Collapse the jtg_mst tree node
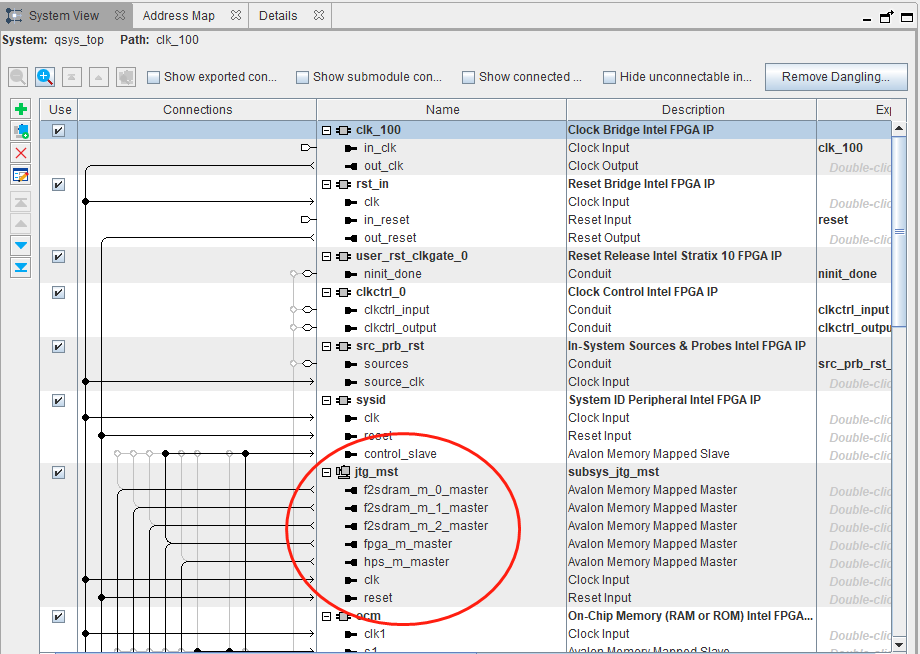The image size is (920, 654). click(x=327, y=472)
